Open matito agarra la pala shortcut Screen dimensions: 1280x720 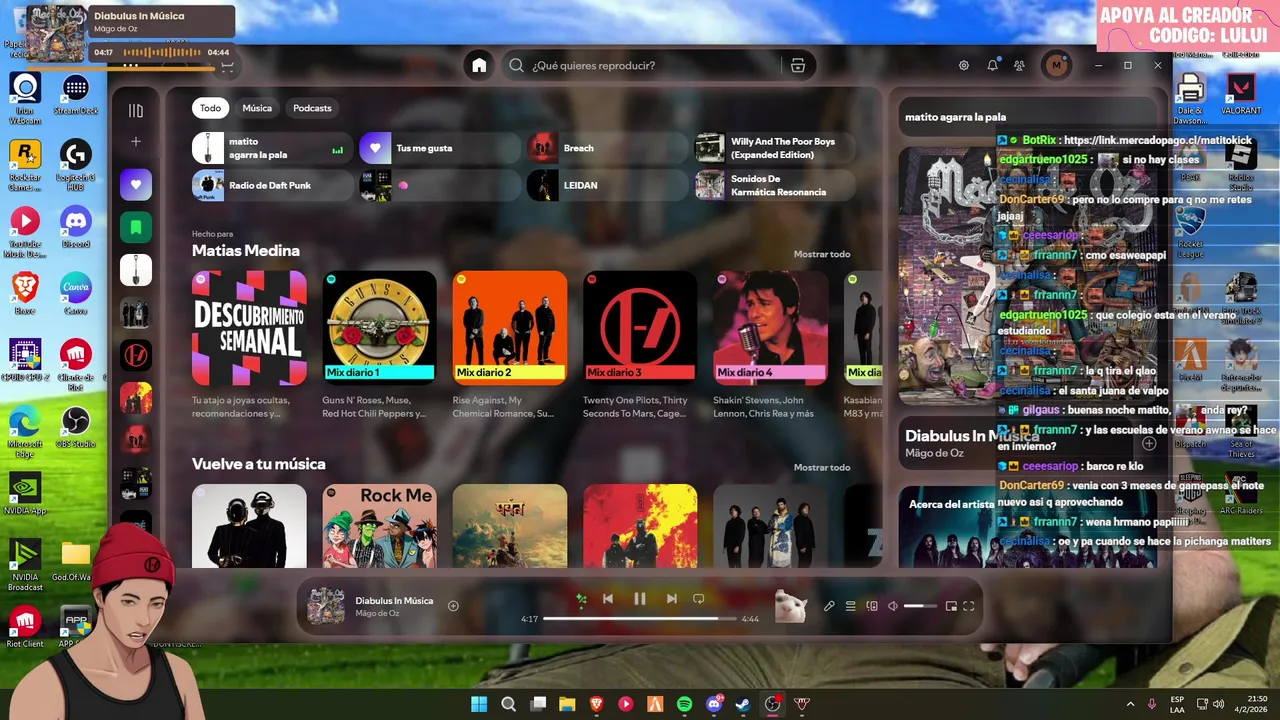point(272,148)
